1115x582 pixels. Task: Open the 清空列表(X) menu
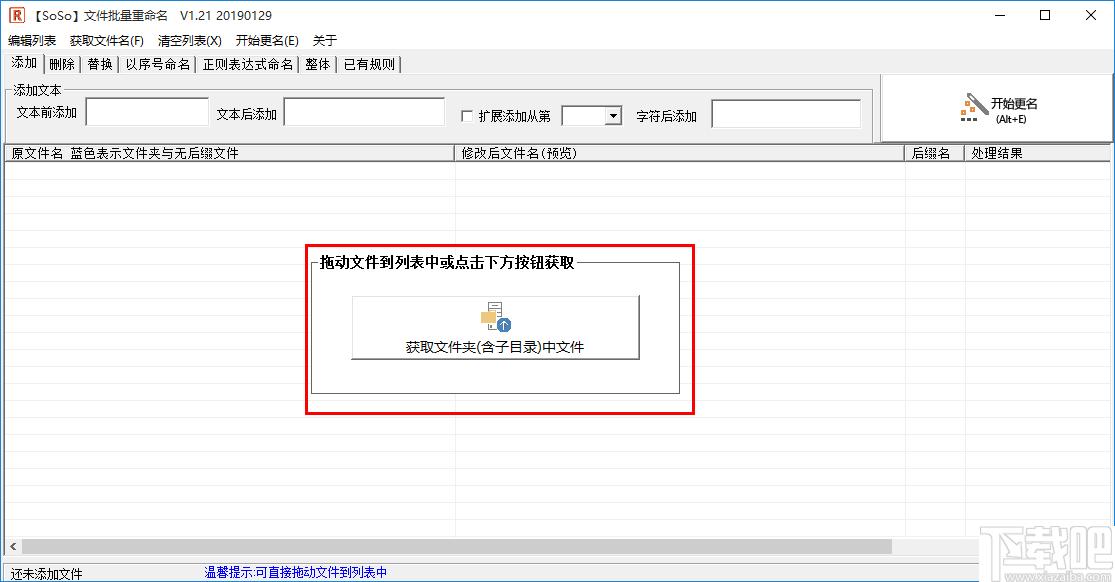[x=190, y=41]
